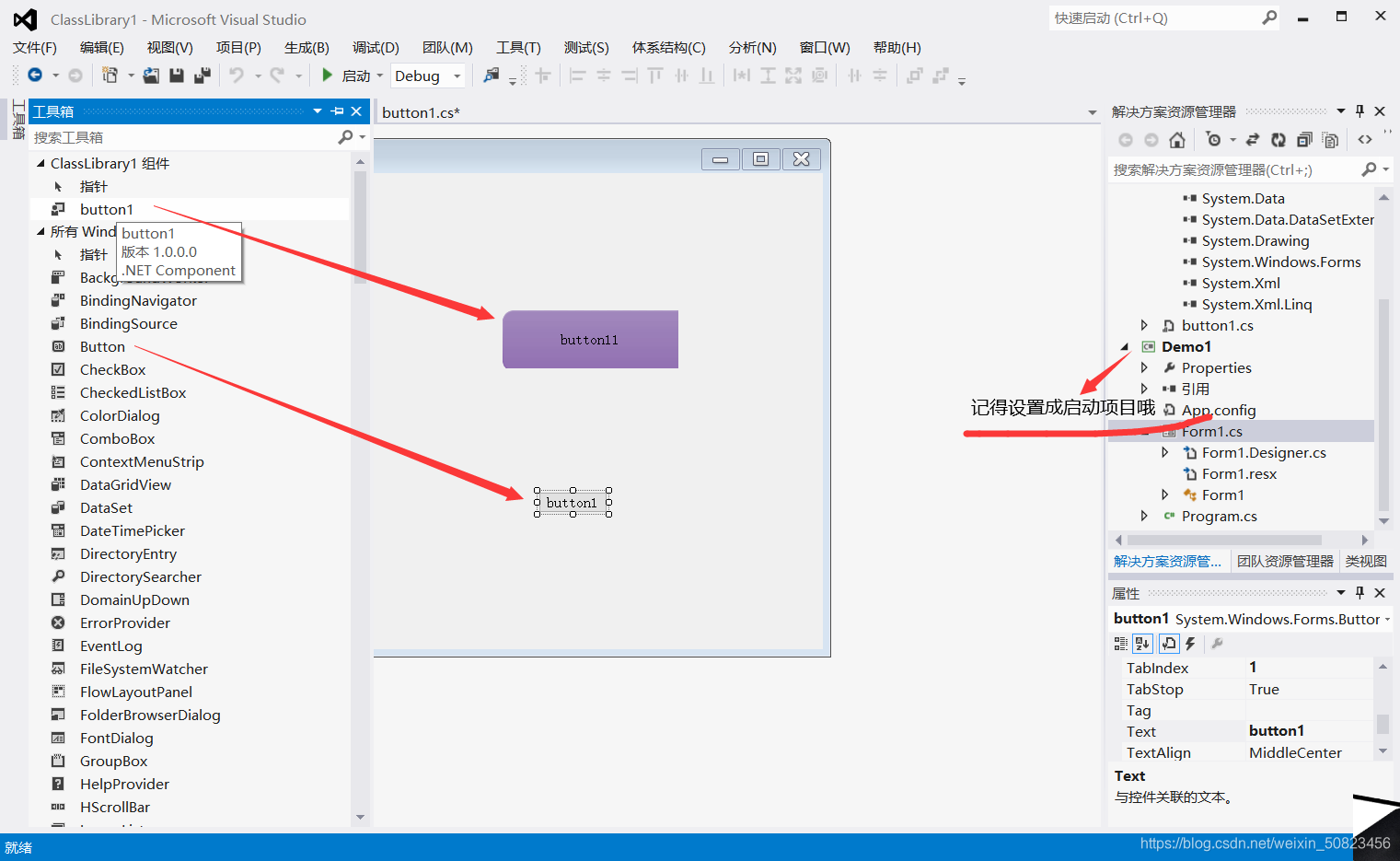Collapse Demo1 project node

[x=1125, y=346]
